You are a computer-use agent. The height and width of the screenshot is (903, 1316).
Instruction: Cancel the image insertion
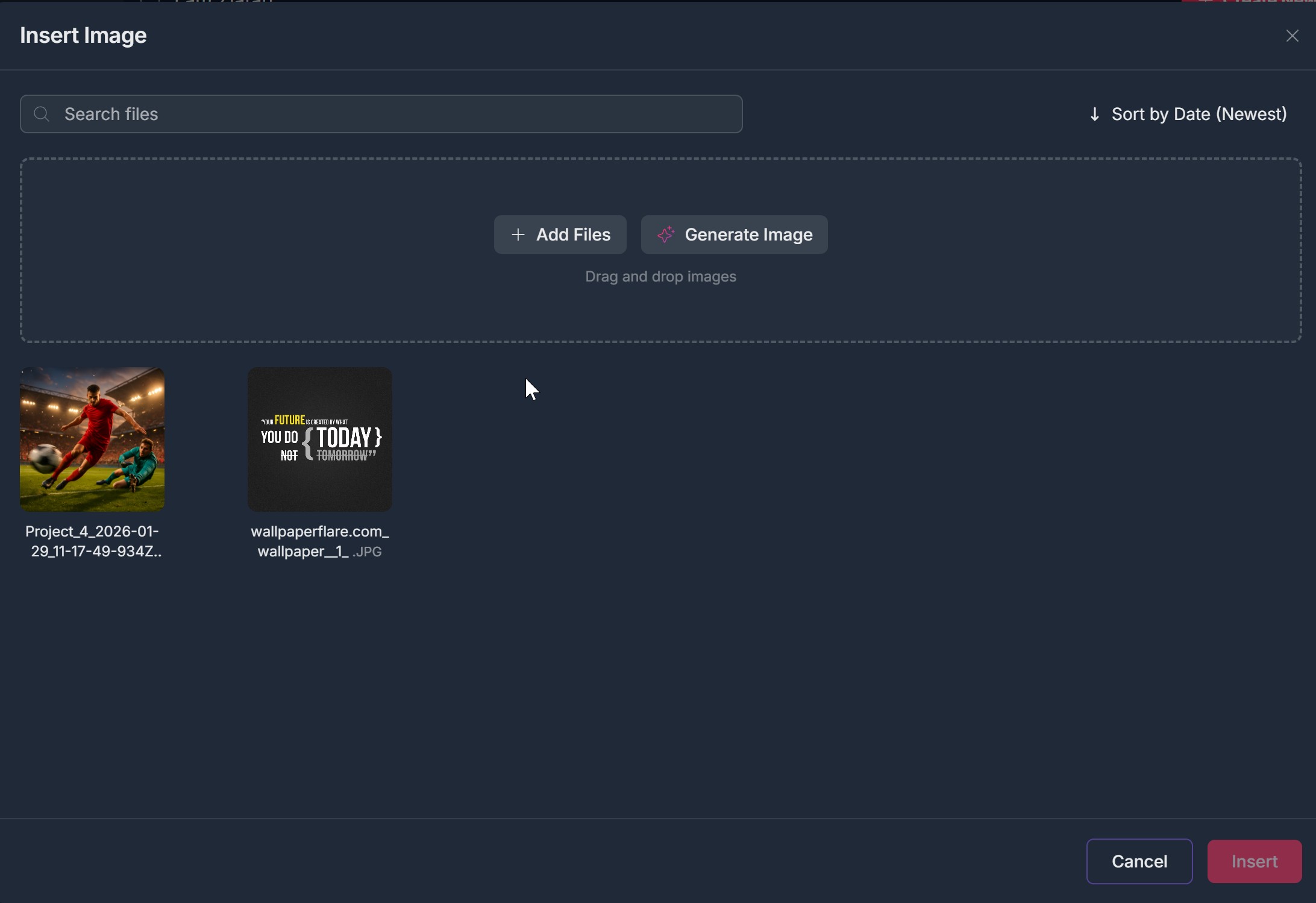pos(1139,861)
